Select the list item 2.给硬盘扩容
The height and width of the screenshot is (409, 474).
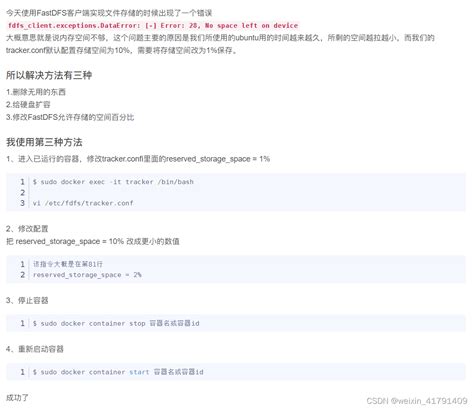pyautogui.click(x=28, y=105)
